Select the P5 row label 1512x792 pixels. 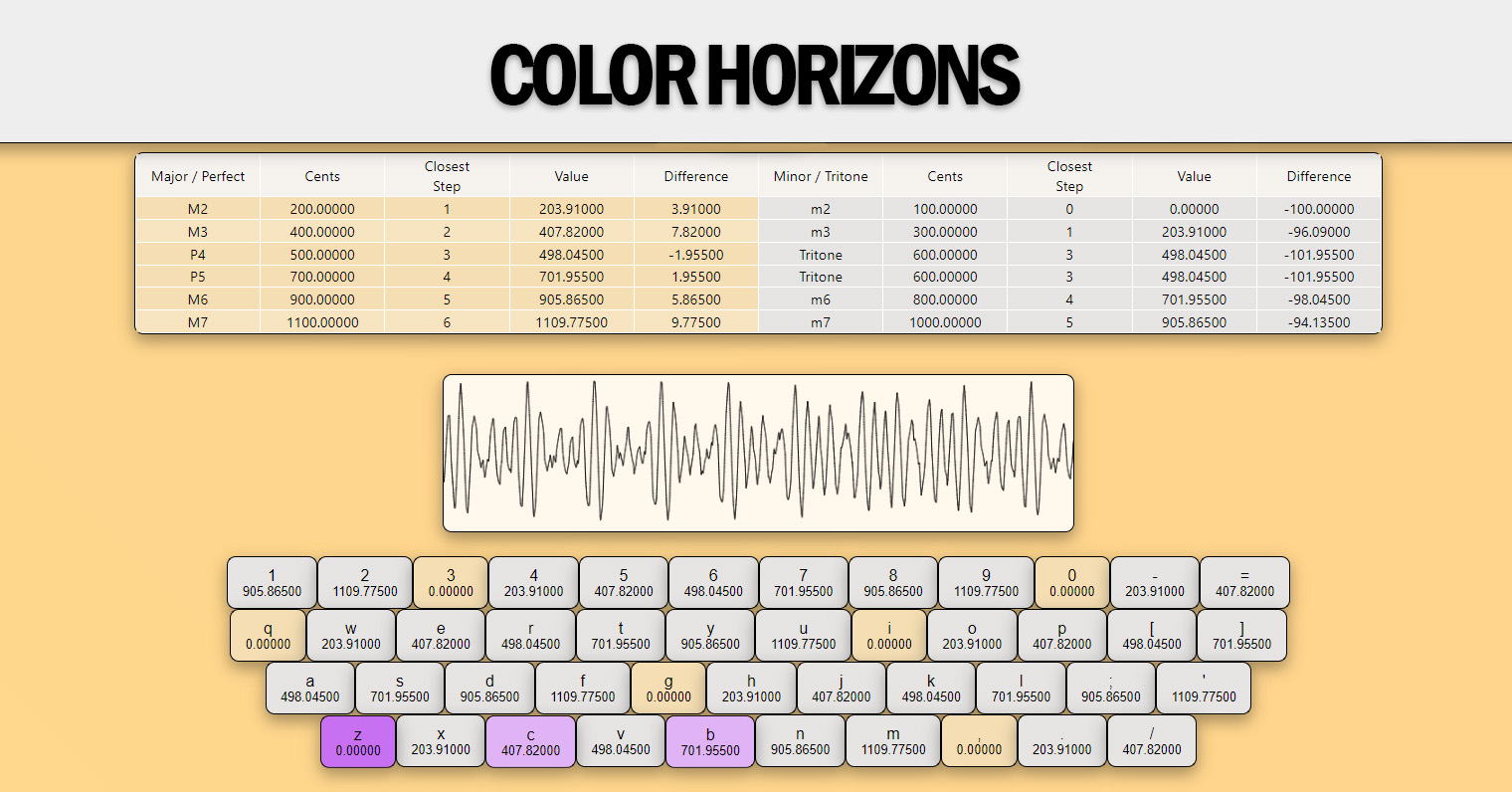pos(198,277)
